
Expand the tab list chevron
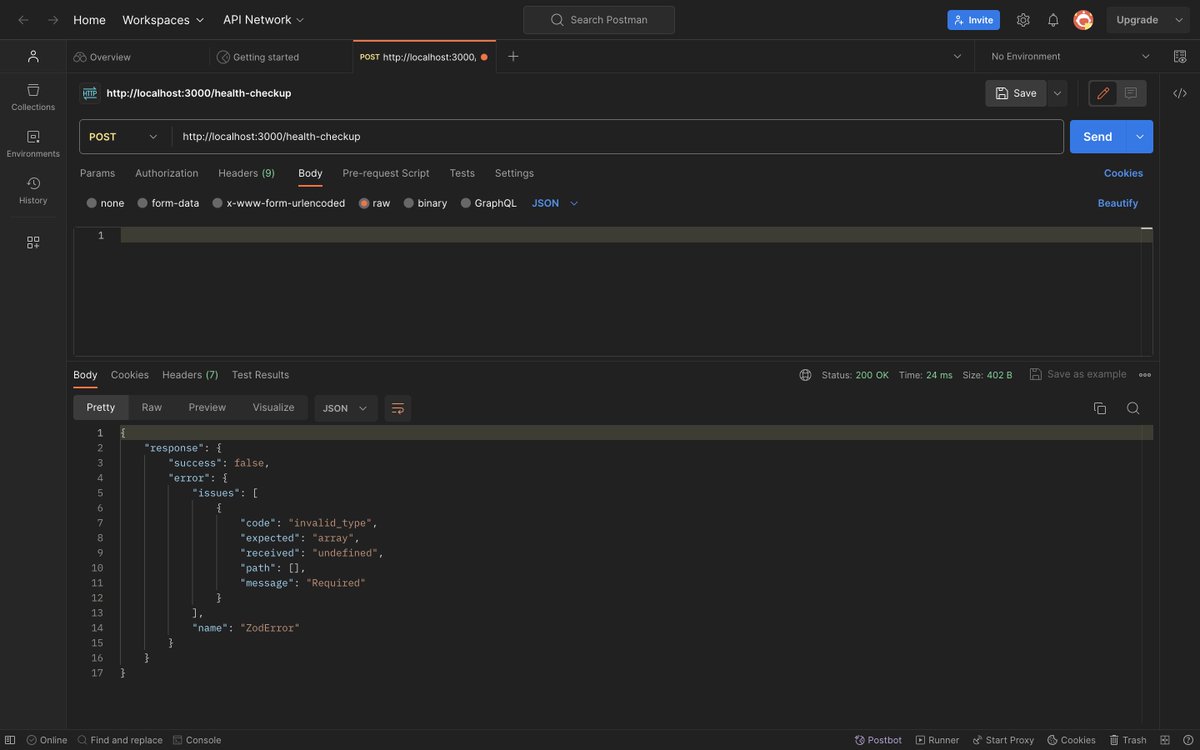[958, 56]
